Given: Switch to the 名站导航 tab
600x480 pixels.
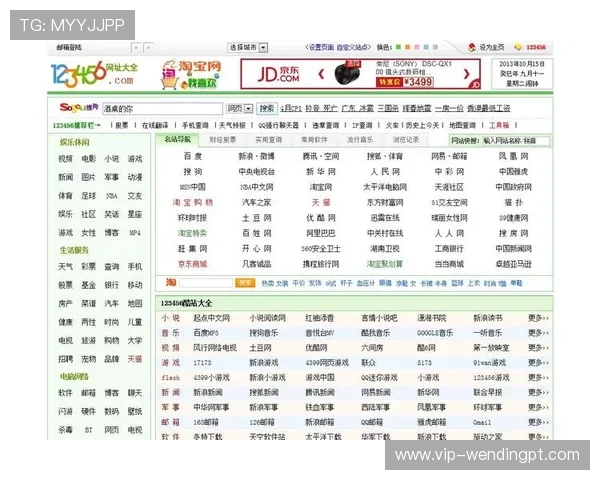Looking at the screenshot, I should (178, 140).
